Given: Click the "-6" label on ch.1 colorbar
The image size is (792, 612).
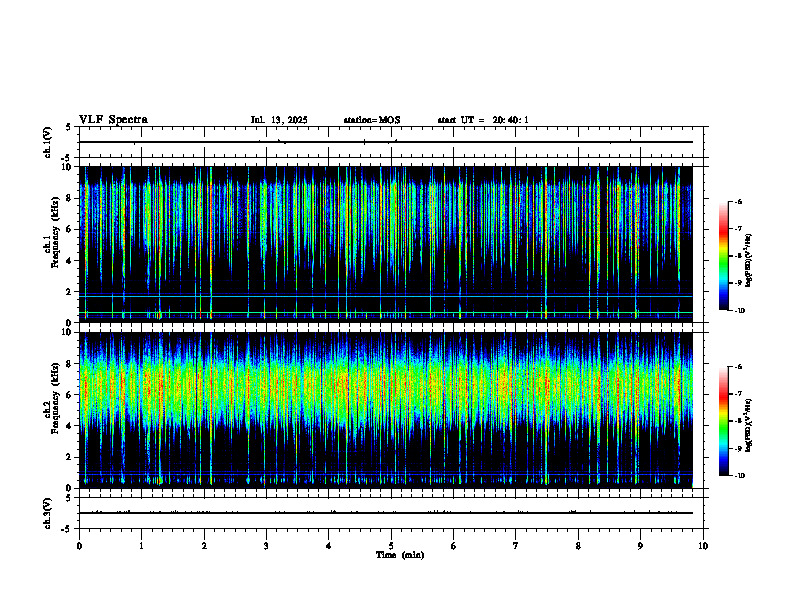Looking at the screenshot, I should click(x=738, y=201).
